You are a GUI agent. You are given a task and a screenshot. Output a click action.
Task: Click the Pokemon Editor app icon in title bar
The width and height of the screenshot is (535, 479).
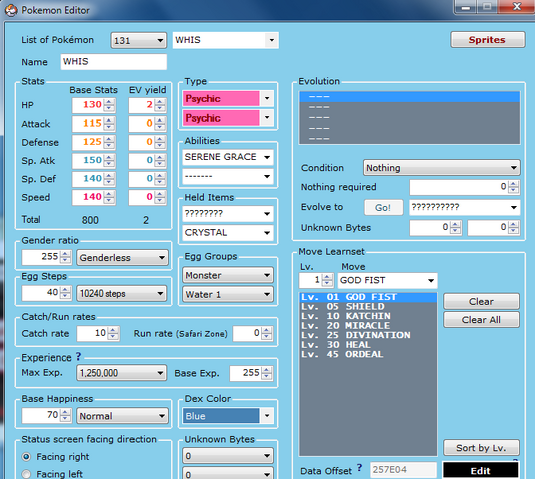click(11, 10)
